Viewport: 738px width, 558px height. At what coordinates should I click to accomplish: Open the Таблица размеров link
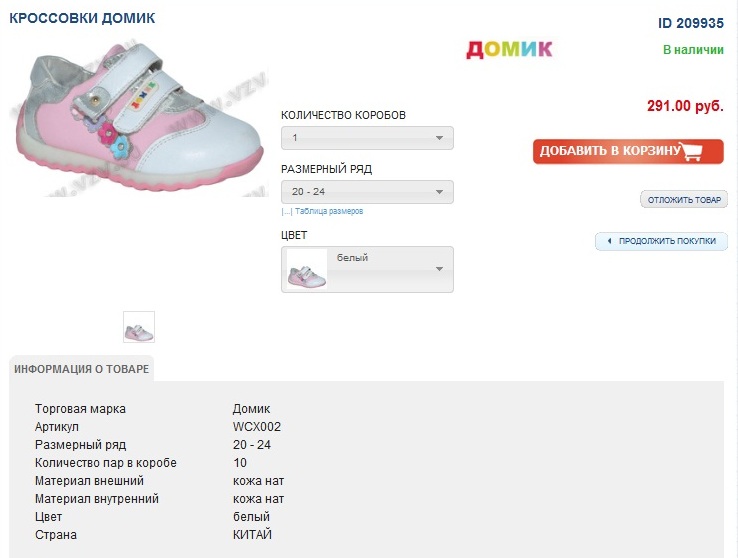[x=328, y=212]
